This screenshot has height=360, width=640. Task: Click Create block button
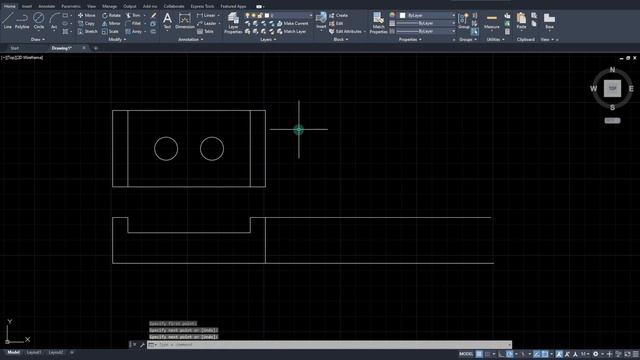coord(339,15)
